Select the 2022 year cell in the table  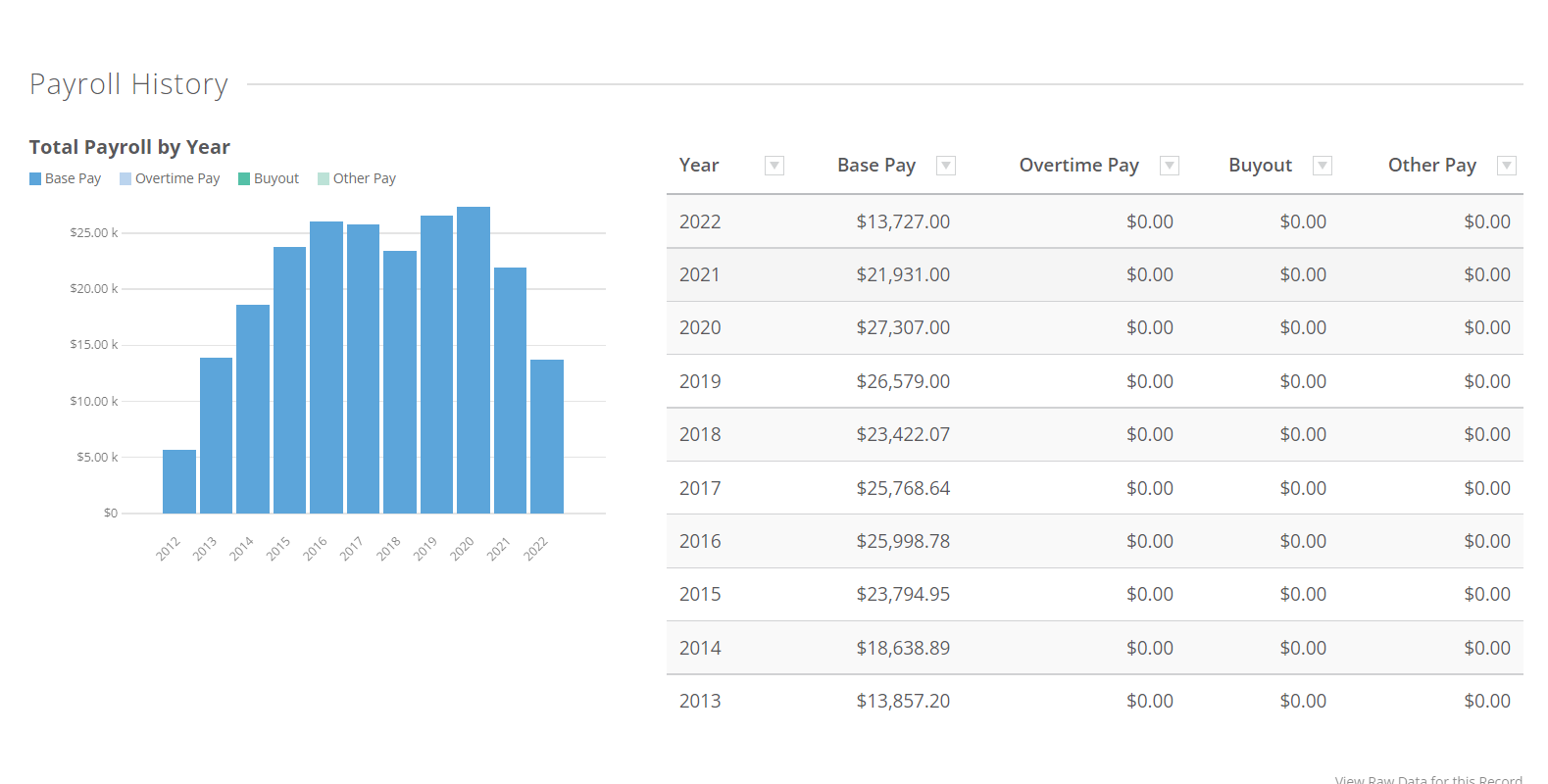[700, 221]
